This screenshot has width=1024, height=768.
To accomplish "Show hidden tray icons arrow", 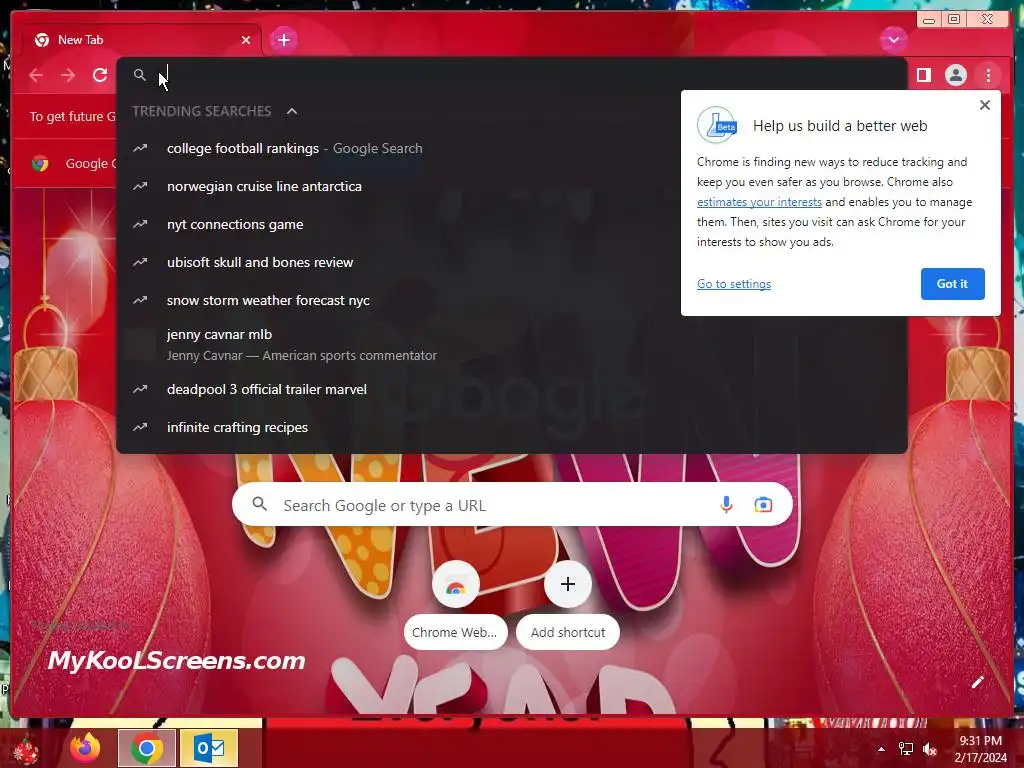I will tap(881, 749).
